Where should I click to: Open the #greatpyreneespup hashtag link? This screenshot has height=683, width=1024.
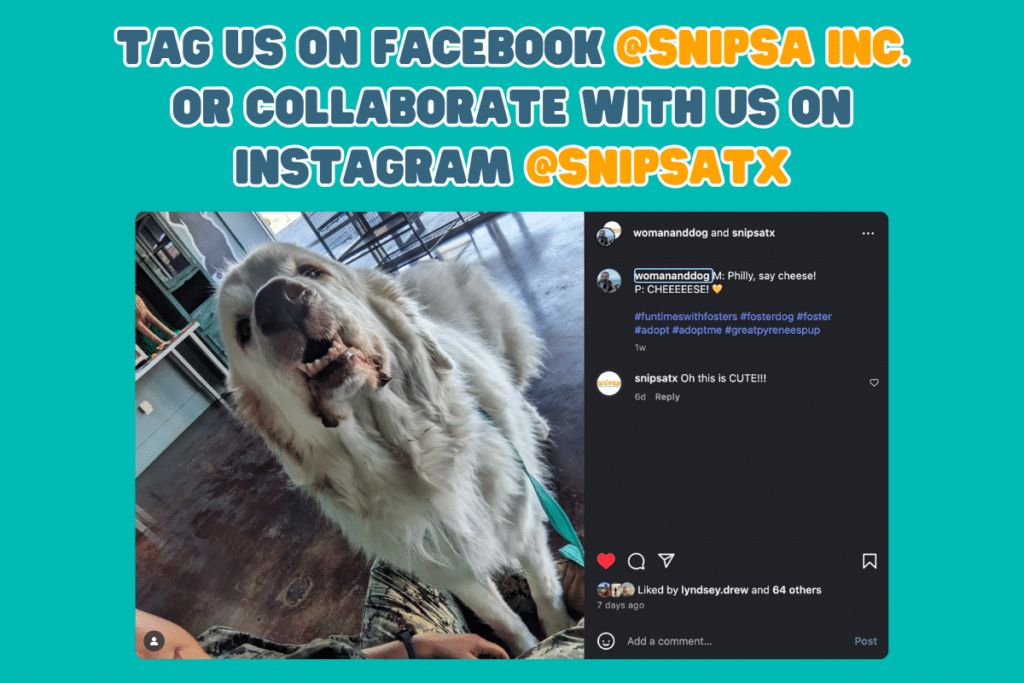coord(772,330)
